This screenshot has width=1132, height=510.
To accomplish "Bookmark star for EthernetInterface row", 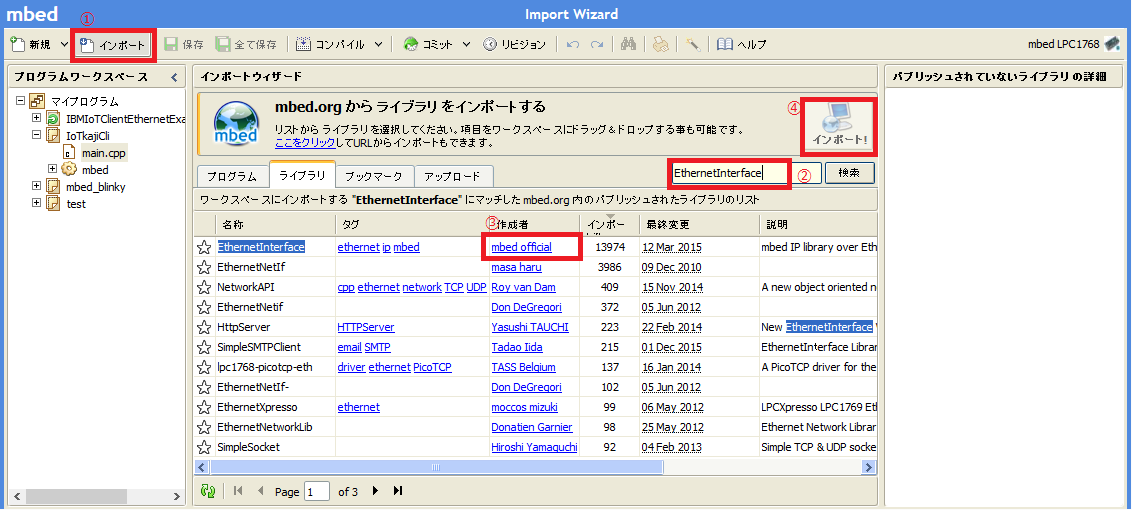I will pyautogui.click(x=204, y=248).
